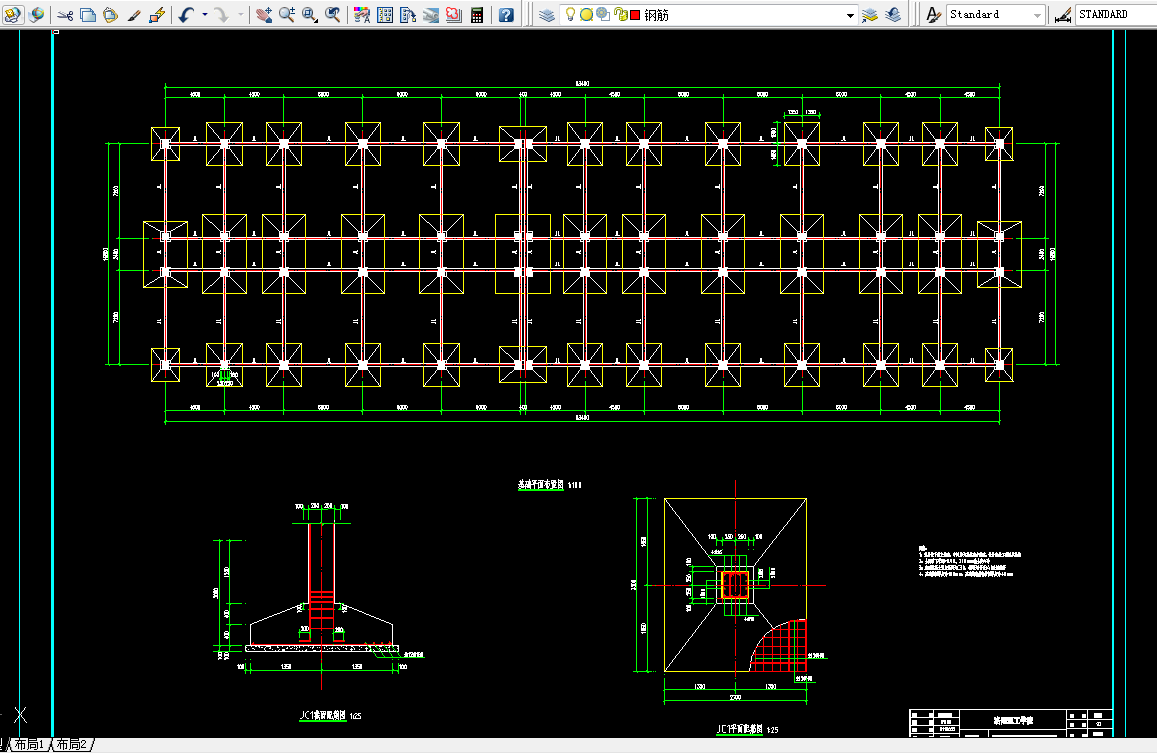Open the Properties palette icon
1157x755 pixels.
362,14
